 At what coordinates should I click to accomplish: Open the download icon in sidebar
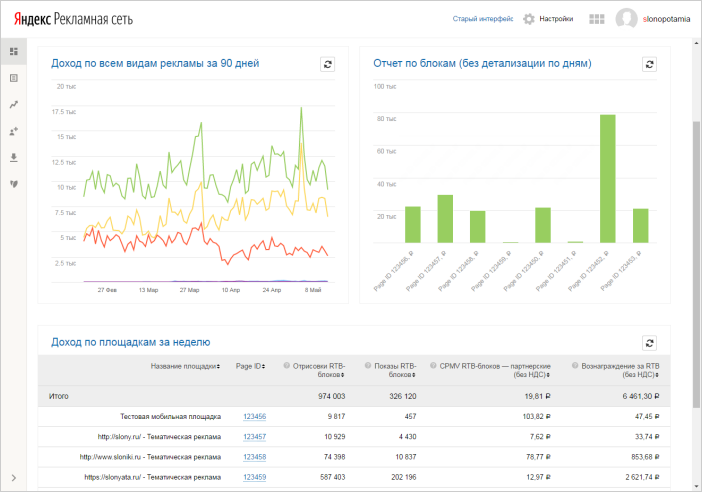point(14,158)
